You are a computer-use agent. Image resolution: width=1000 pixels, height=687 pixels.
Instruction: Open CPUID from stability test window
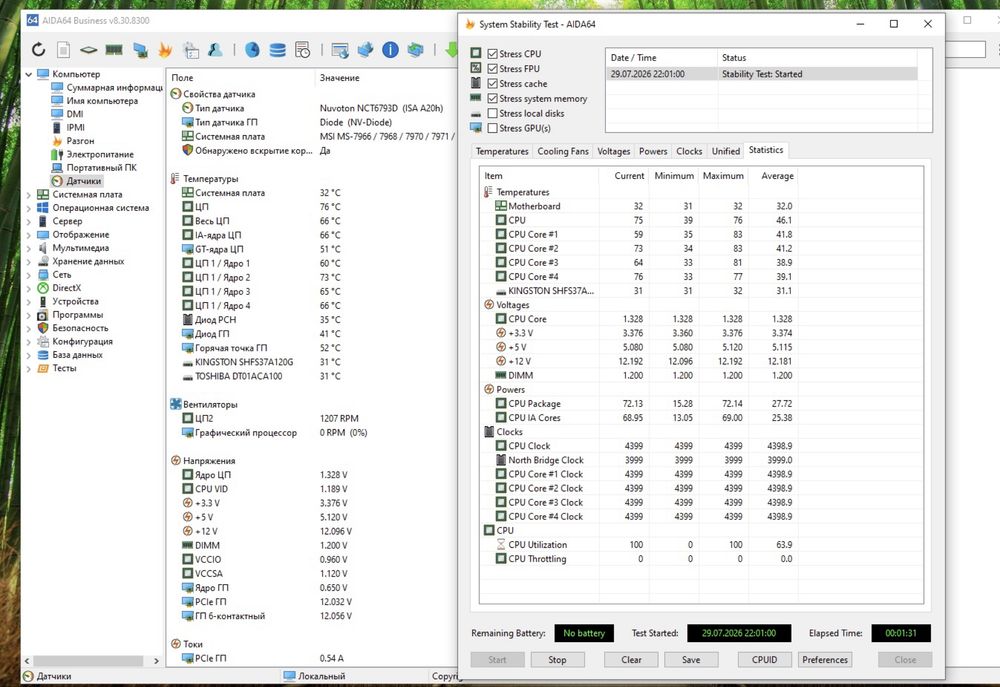(764, 660)
